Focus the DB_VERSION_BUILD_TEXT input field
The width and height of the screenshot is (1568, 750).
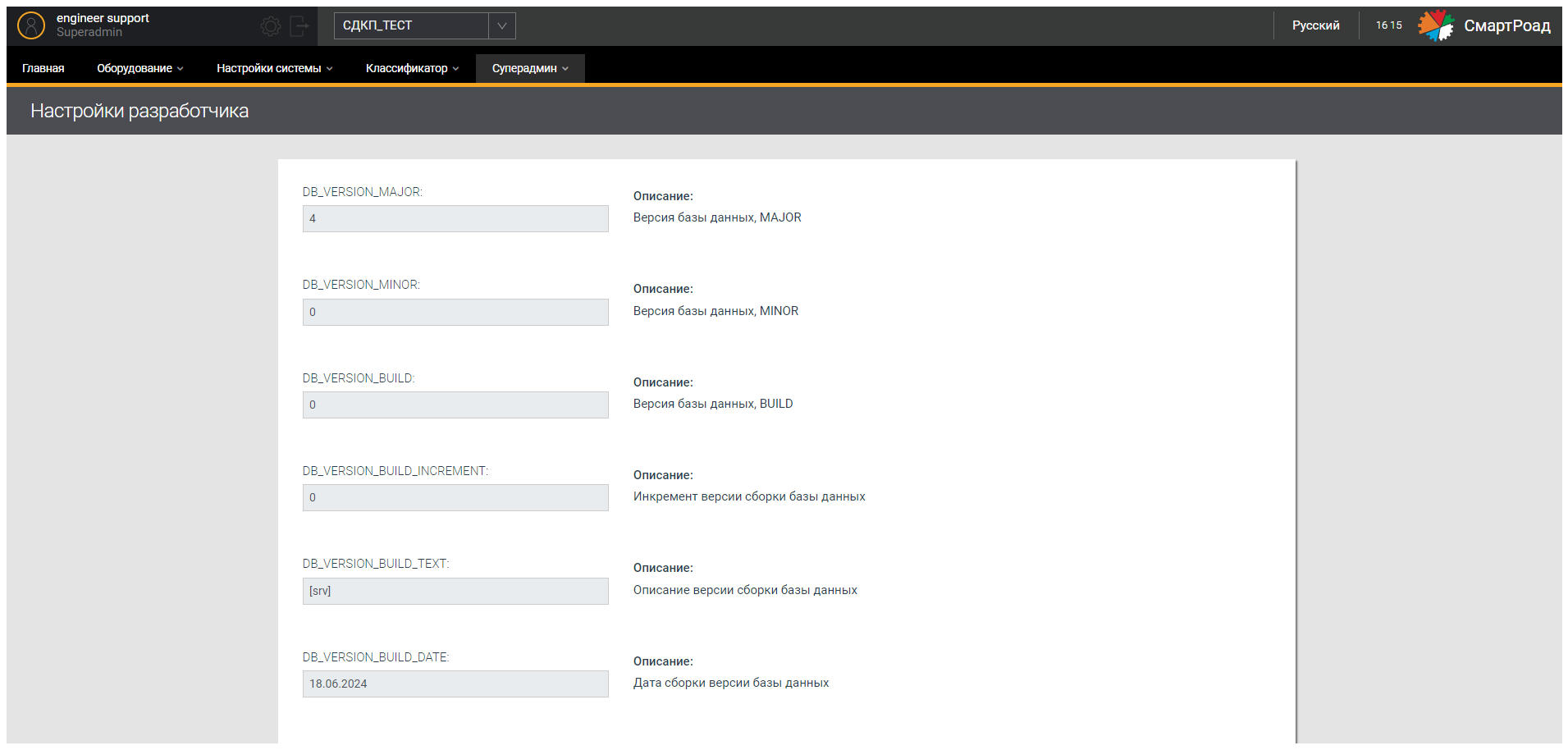pos(455,591)
